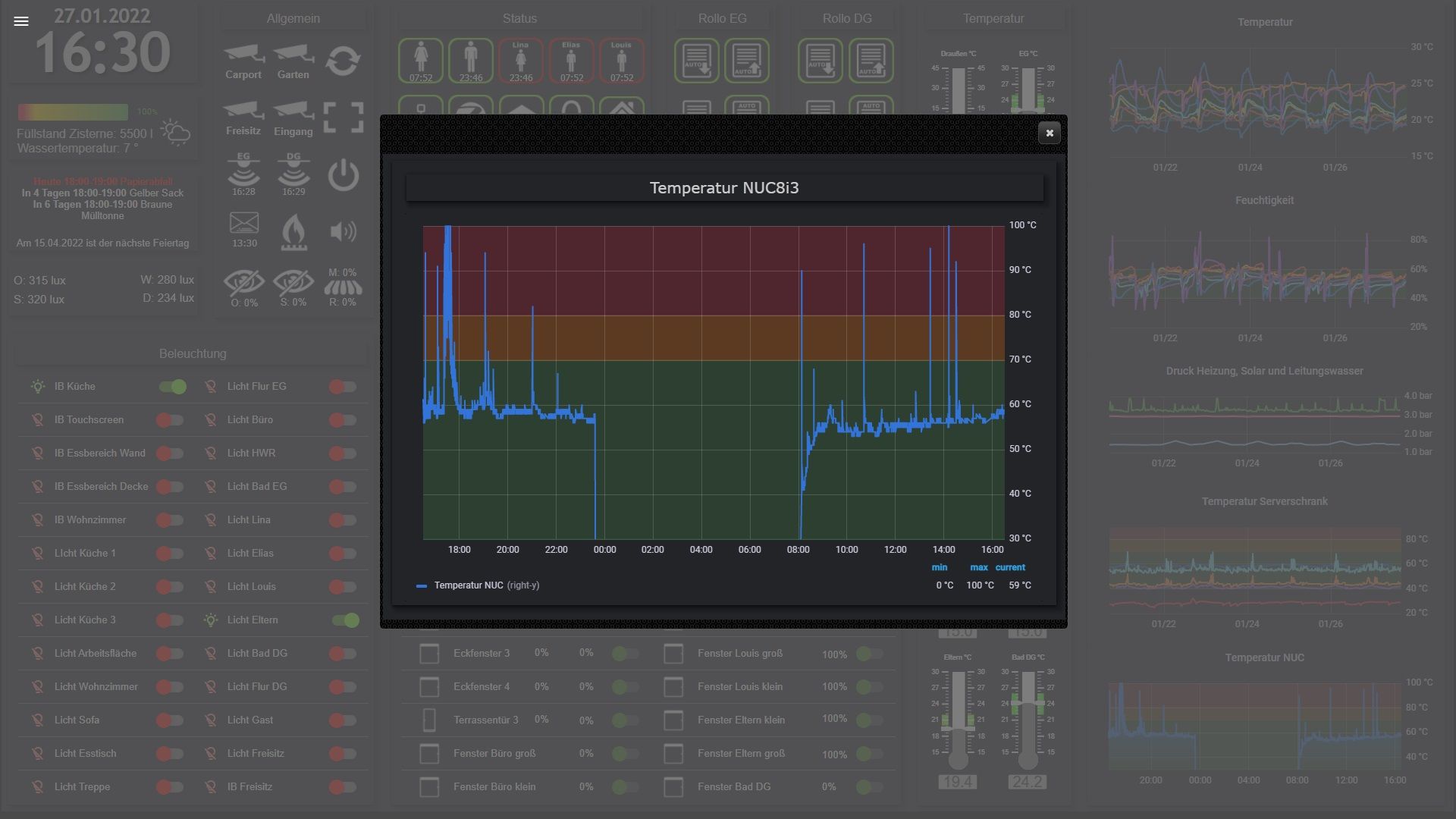Toggle Eckfenster 3 switch
This screenshot has width=1456, height=819.
pyautogui.click(x=625, y=654)
